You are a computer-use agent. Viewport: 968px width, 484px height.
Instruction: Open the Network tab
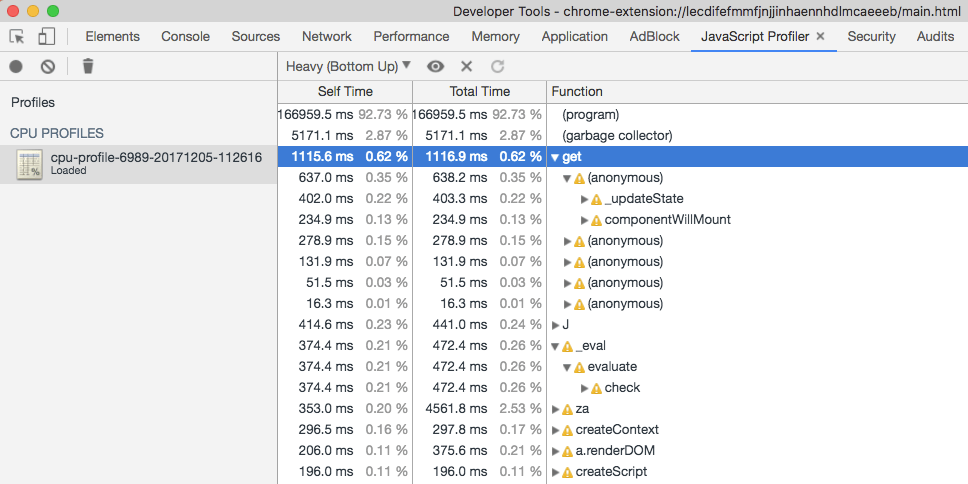pos(327,36)
